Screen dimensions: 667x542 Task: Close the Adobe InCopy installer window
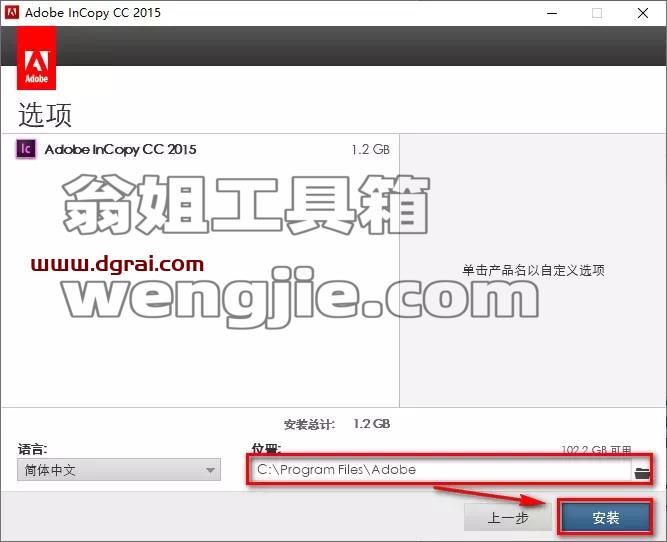coord(643,13)
